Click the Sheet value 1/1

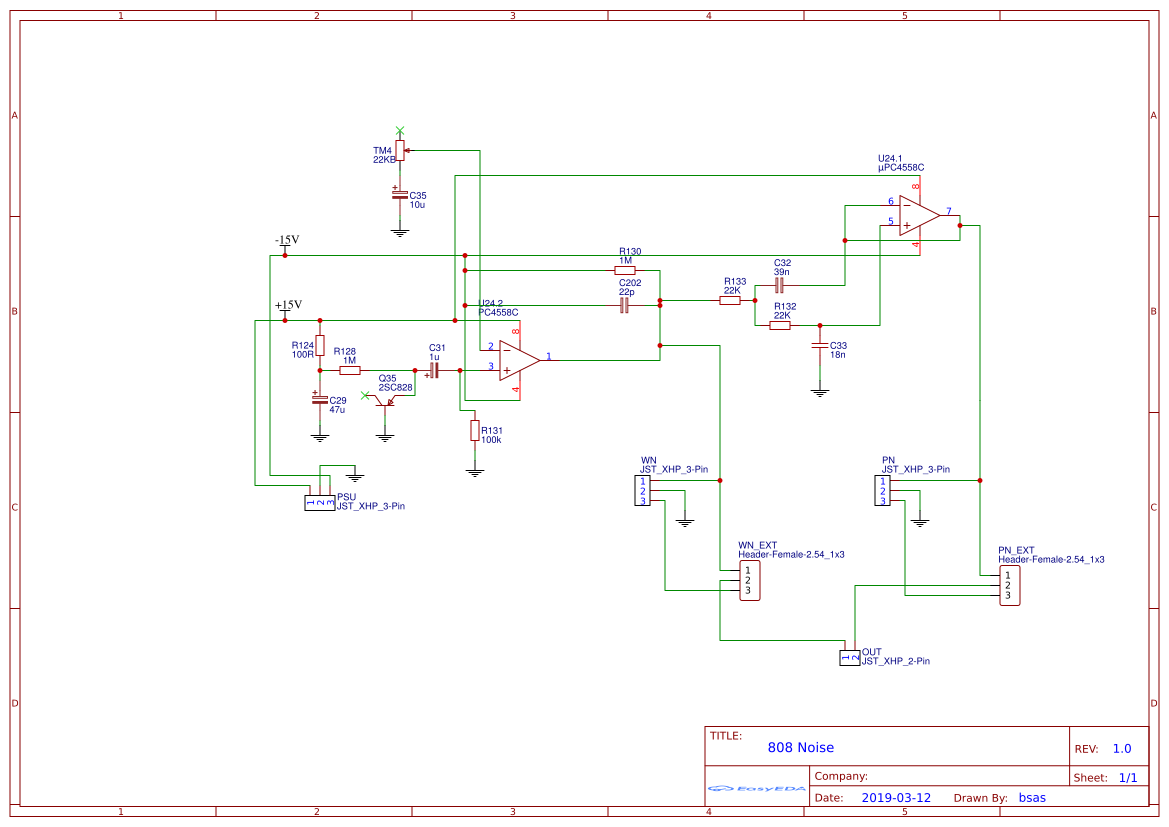coord(1128,778)
